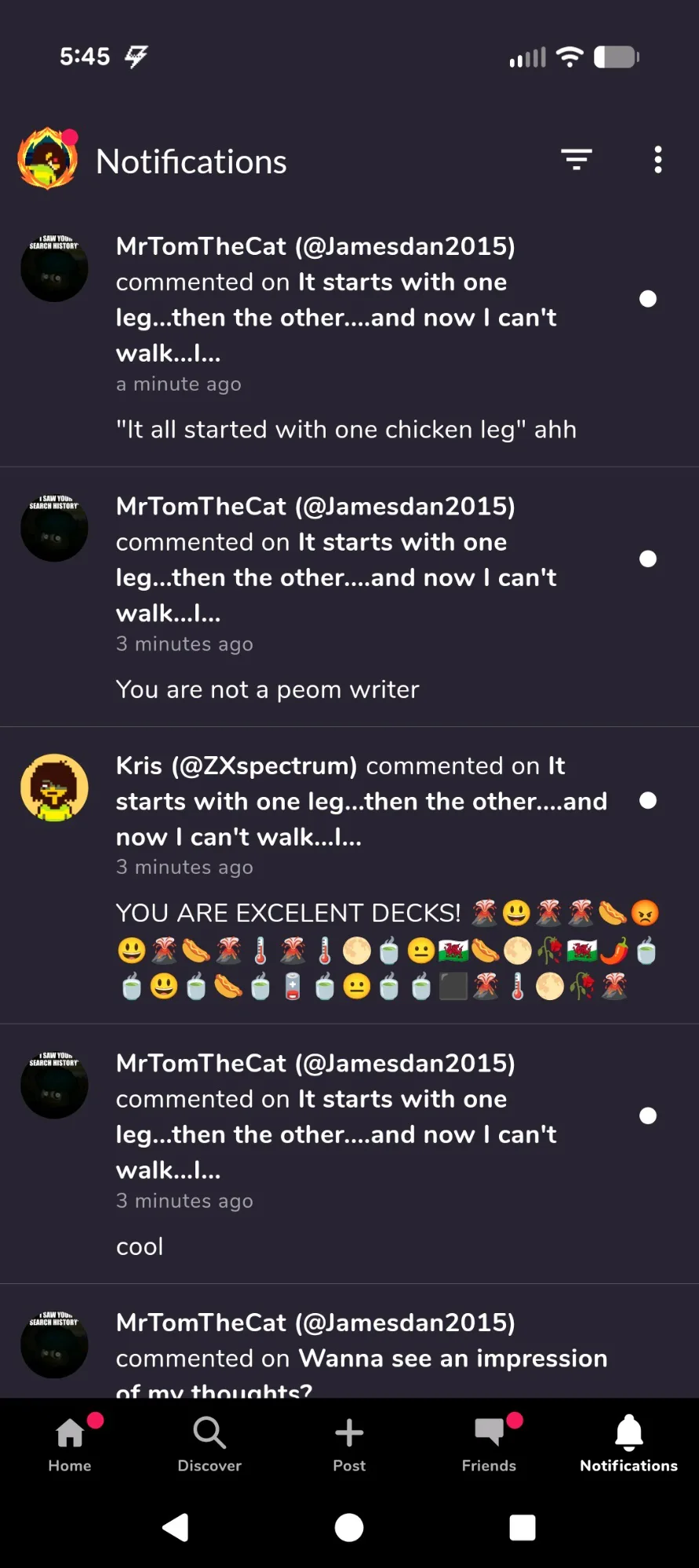
Task: Open the "You are not a peom writer" comment
Action: click(x=268, y=689)
